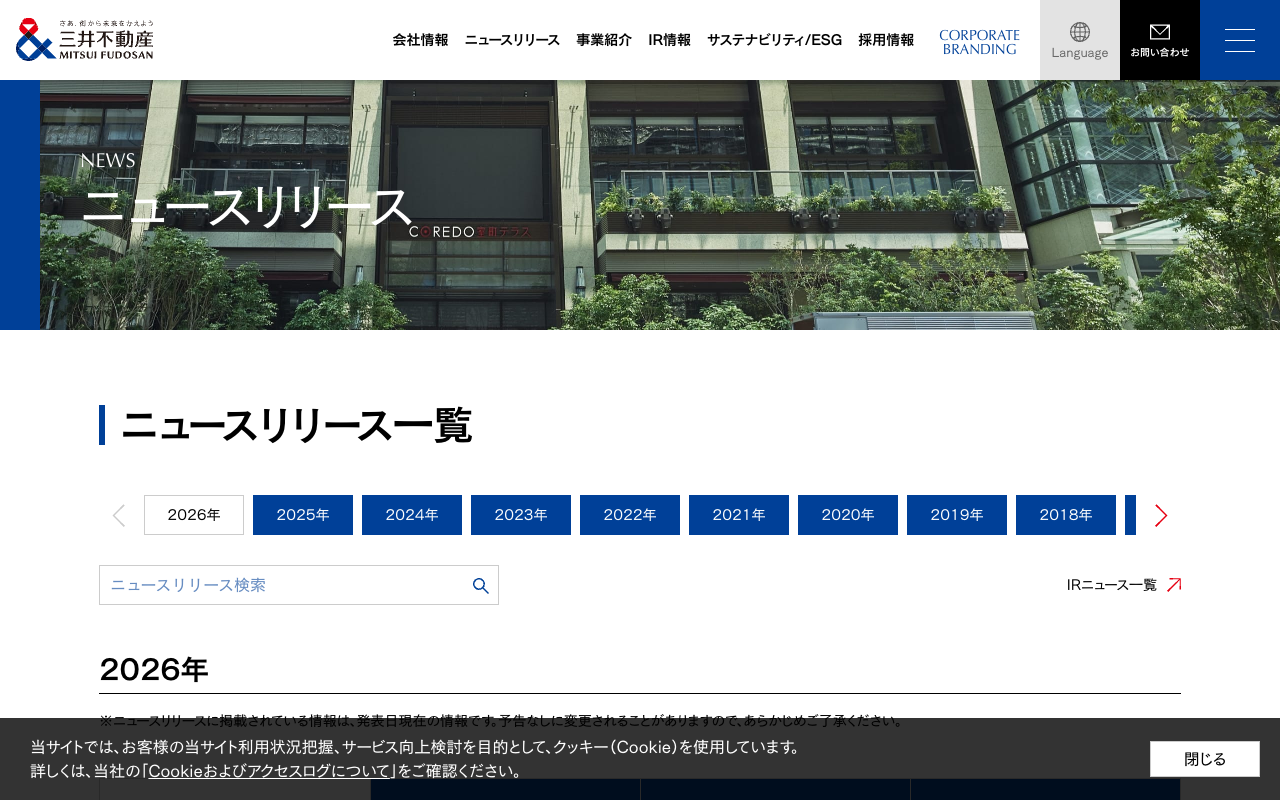
Task: Select the 2021年 tab
Action: click(739, 515)
